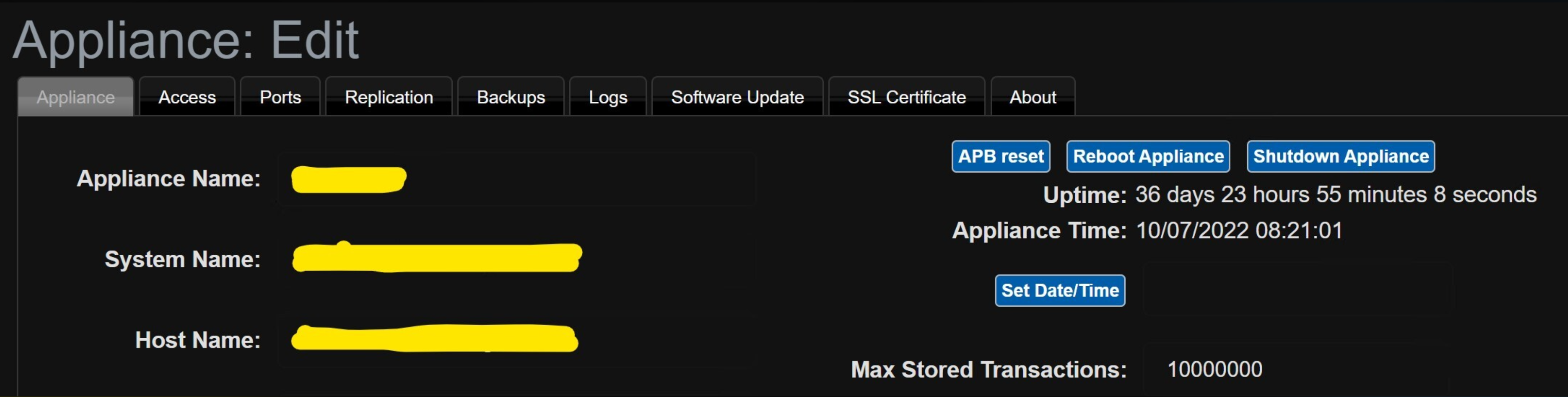The width and height of the screenshot is (1568, 397).
Task: Select the Replication tab
Action: 388,96
